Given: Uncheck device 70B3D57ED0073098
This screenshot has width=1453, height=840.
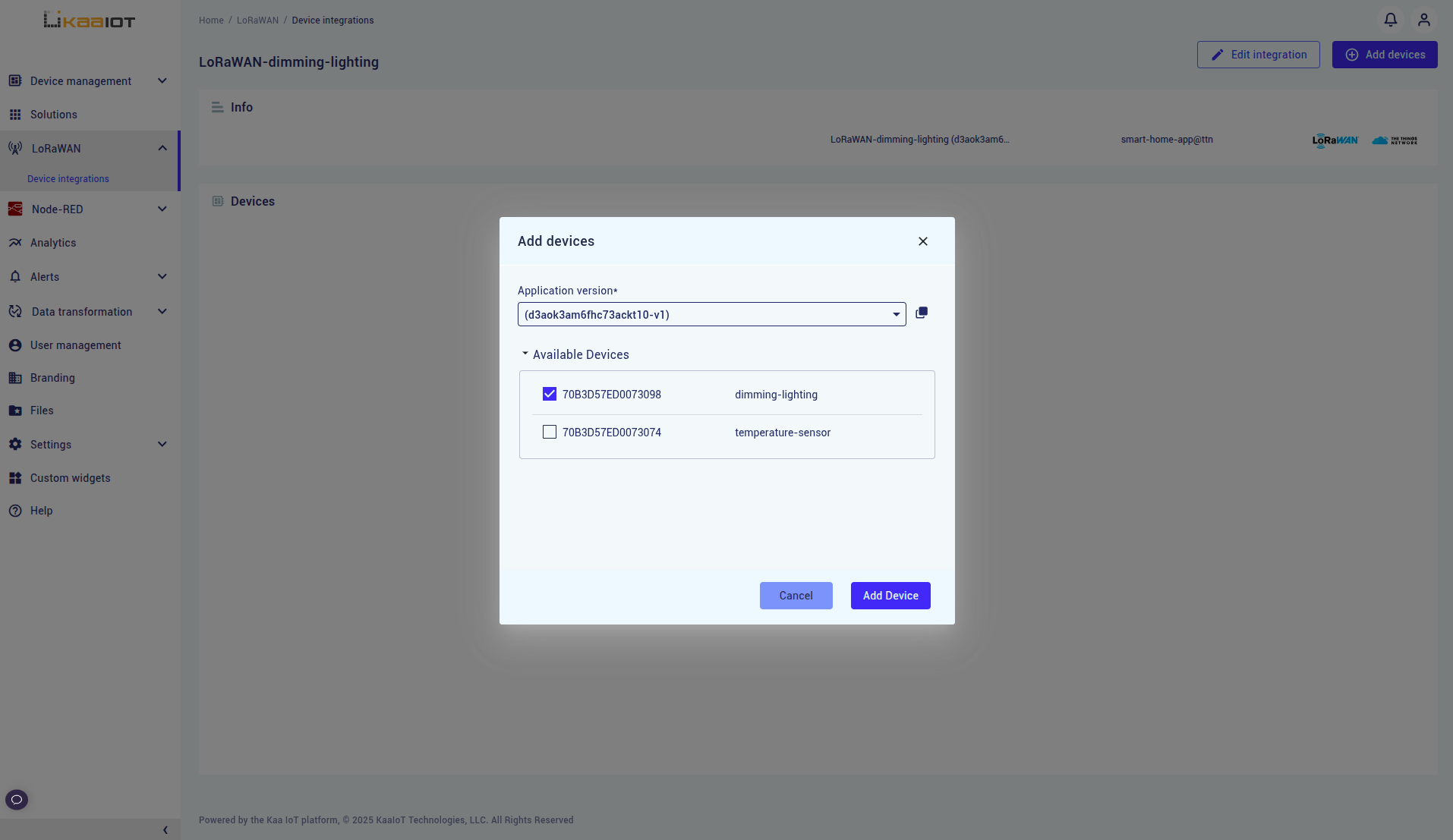Looking at the screenshot, I should (x=550, y=394).
